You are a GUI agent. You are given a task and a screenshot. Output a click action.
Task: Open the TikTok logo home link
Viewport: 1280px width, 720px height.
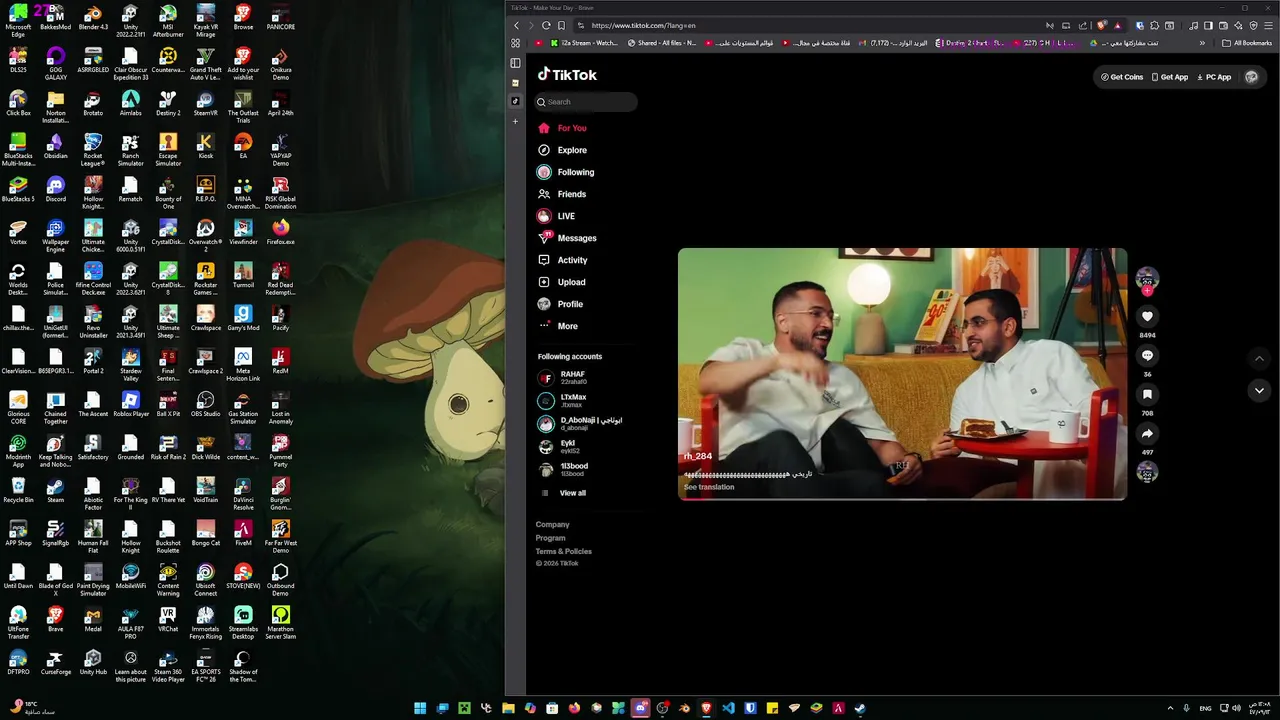(x=567, y=75)
